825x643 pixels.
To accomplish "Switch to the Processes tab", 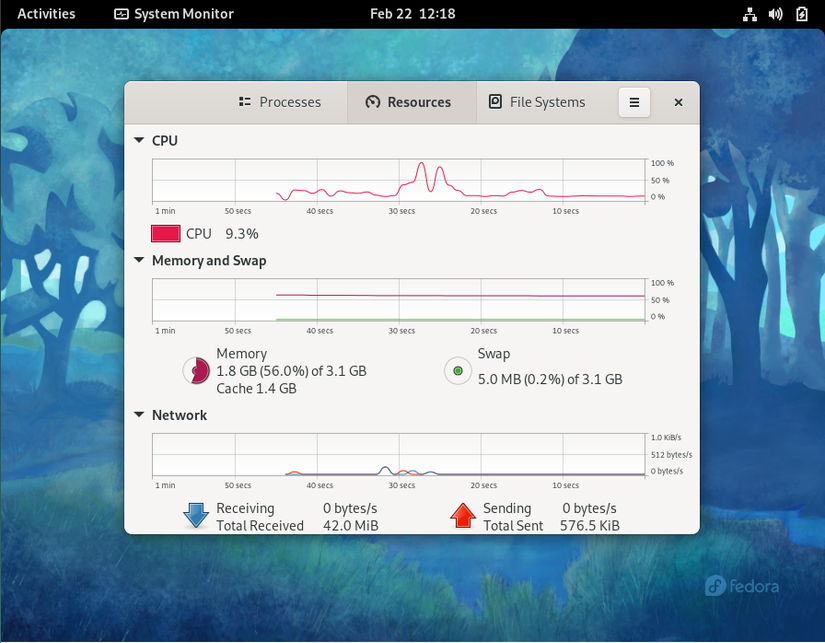I will (x=279, y=102).
